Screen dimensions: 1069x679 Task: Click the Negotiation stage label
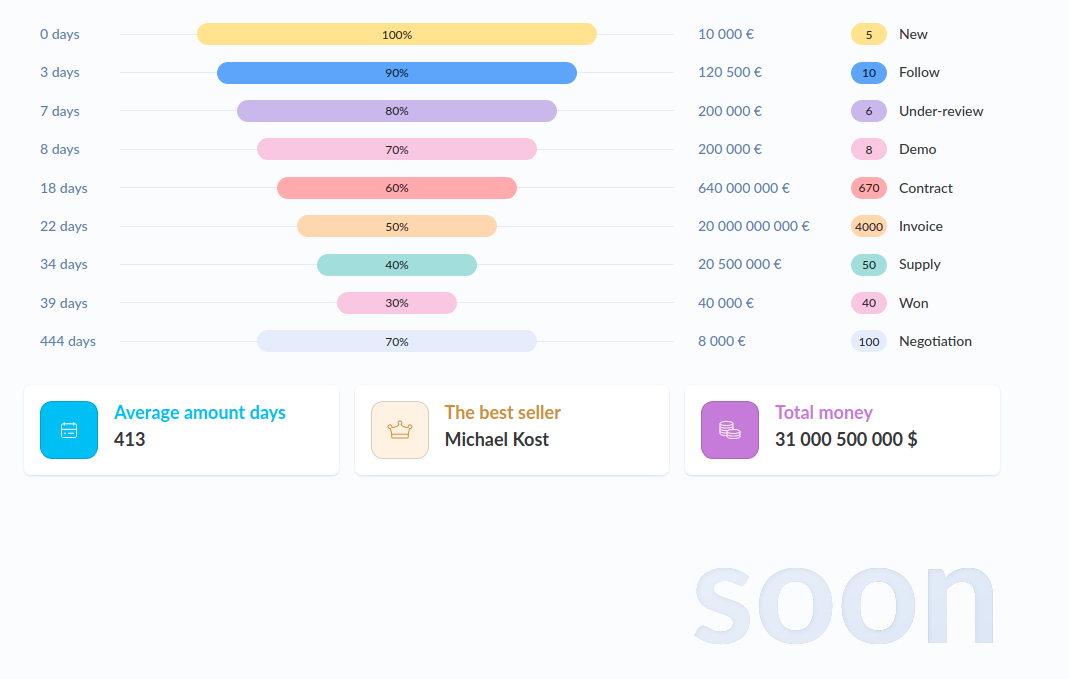coord(935,341)
